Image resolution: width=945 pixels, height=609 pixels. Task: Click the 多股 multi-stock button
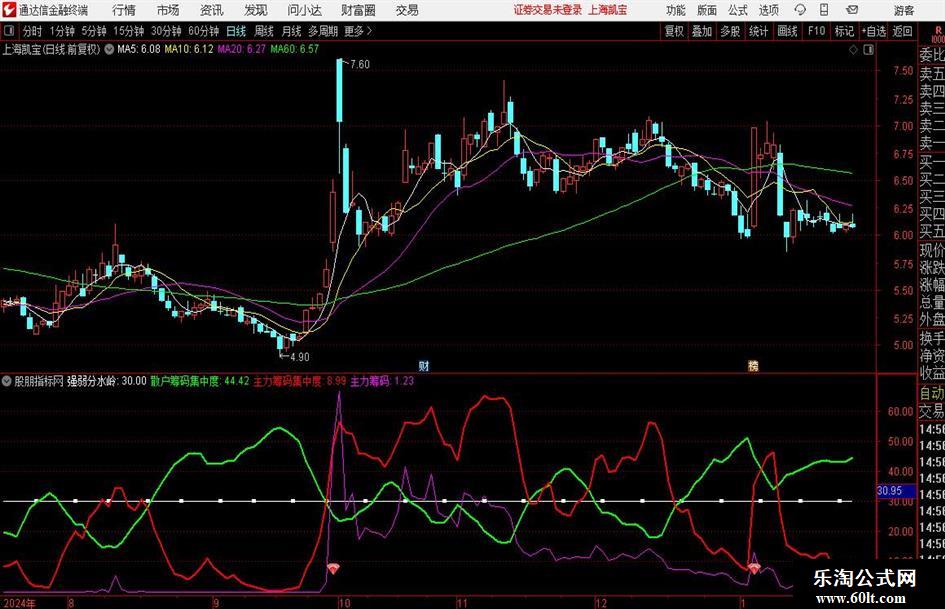(x=730, y=31)
